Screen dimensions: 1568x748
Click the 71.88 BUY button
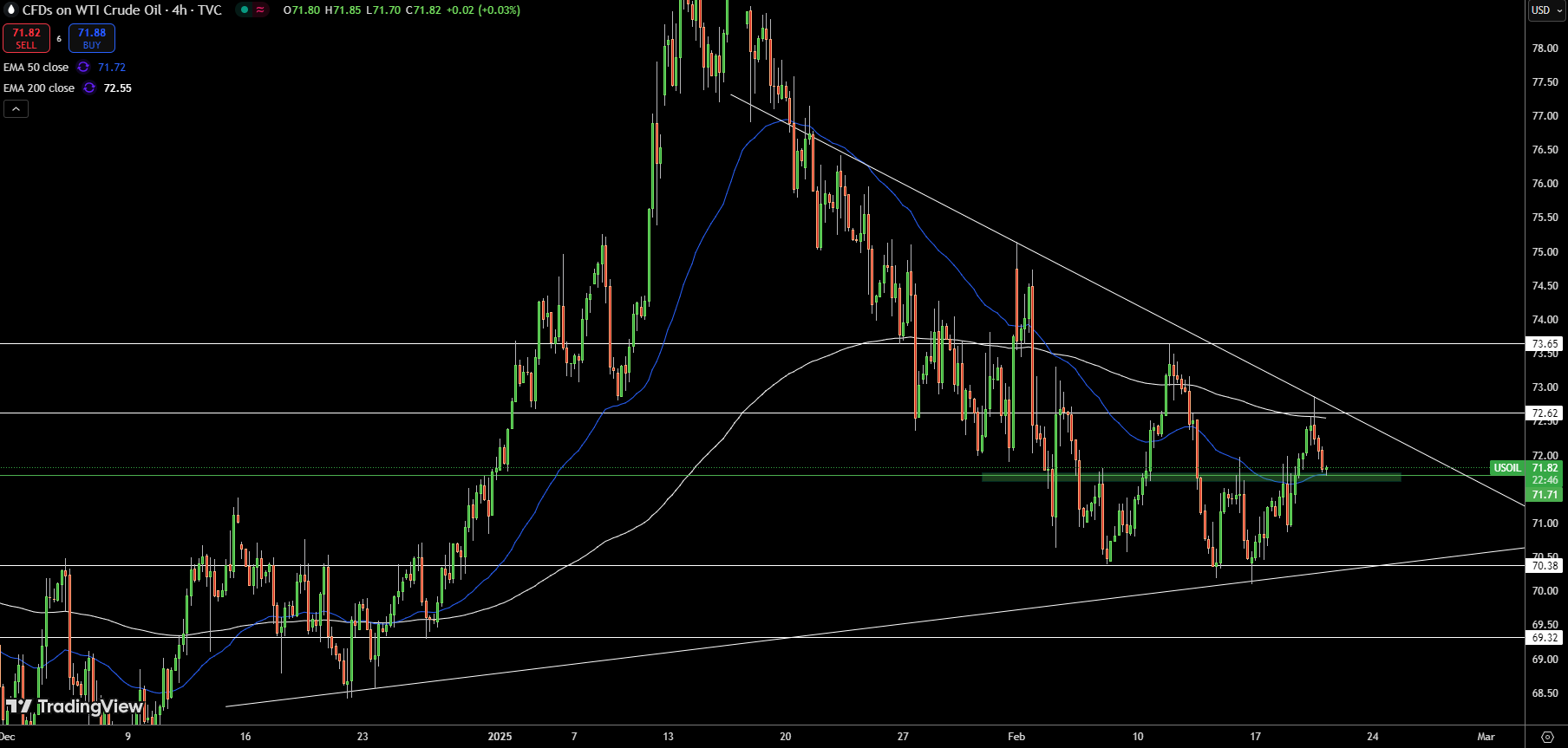pos(92,38)
